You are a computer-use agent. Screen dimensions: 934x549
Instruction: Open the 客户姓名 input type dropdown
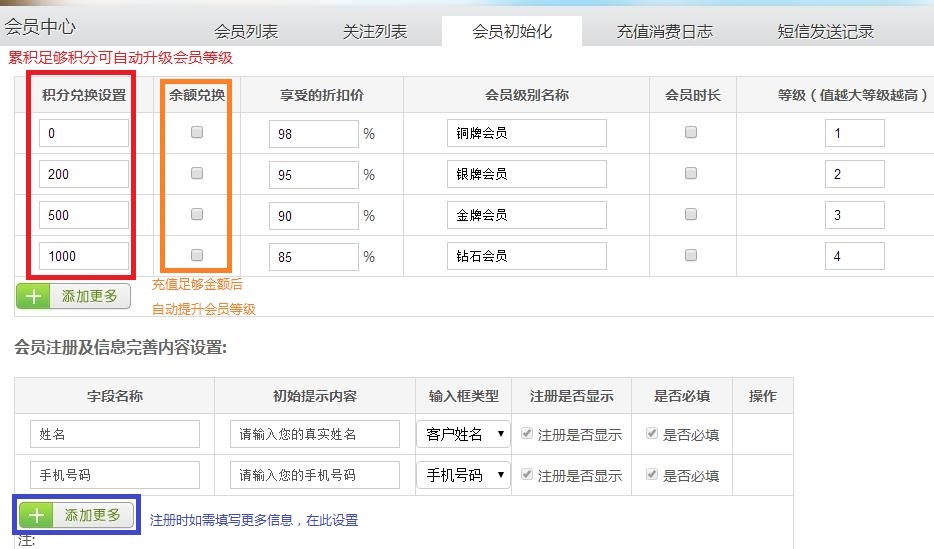coord(464,434)
